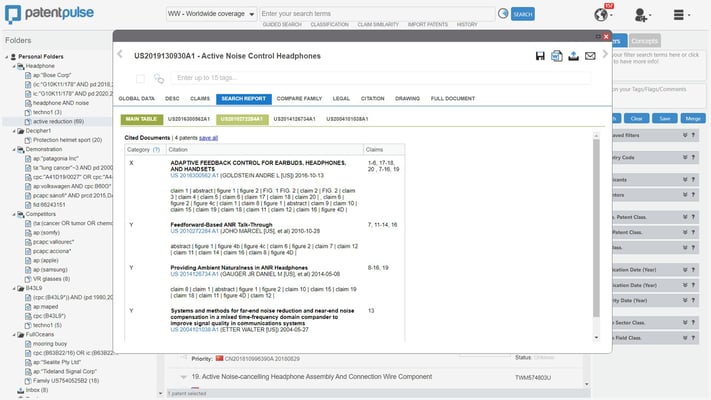
Task: Click query icon for ap:"Bose Corp"
Action: click(28, 75)
